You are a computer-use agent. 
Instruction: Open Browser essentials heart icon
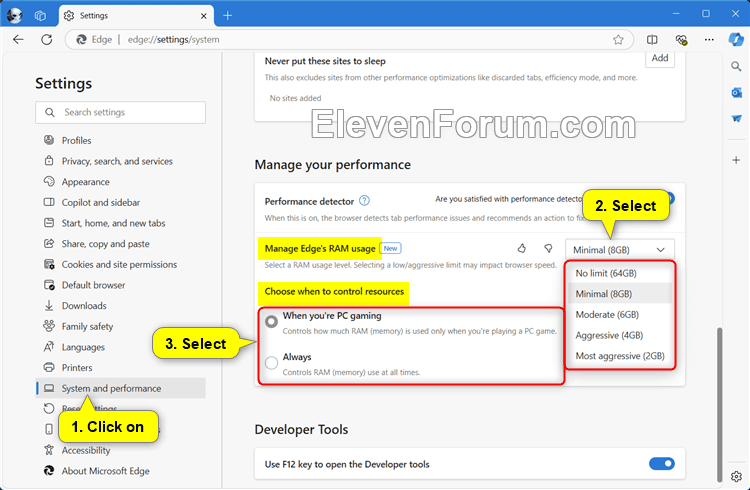(x=681, y=40)
